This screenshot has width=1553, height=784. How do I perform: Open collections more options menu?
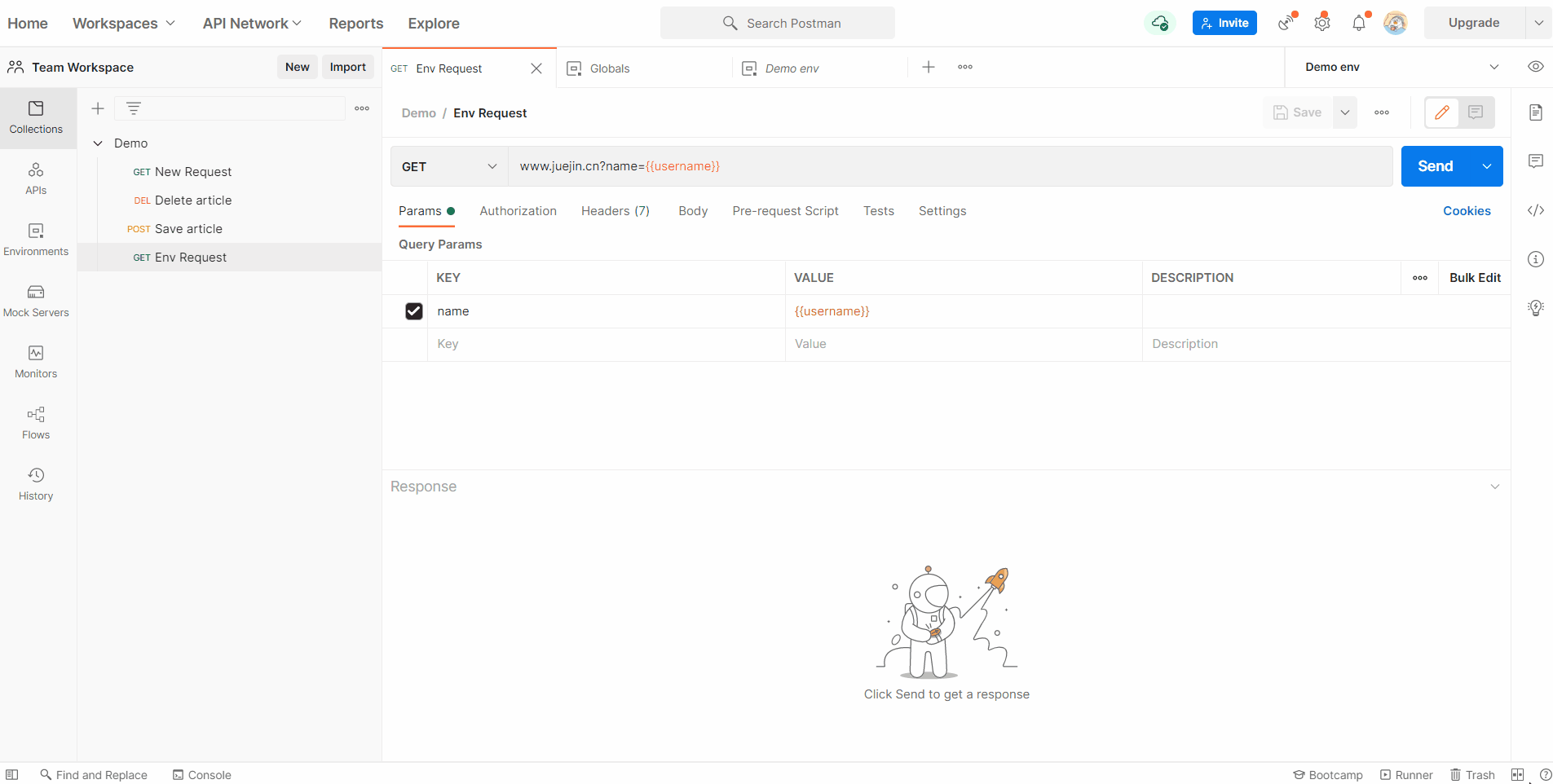[x=362, y=108]
